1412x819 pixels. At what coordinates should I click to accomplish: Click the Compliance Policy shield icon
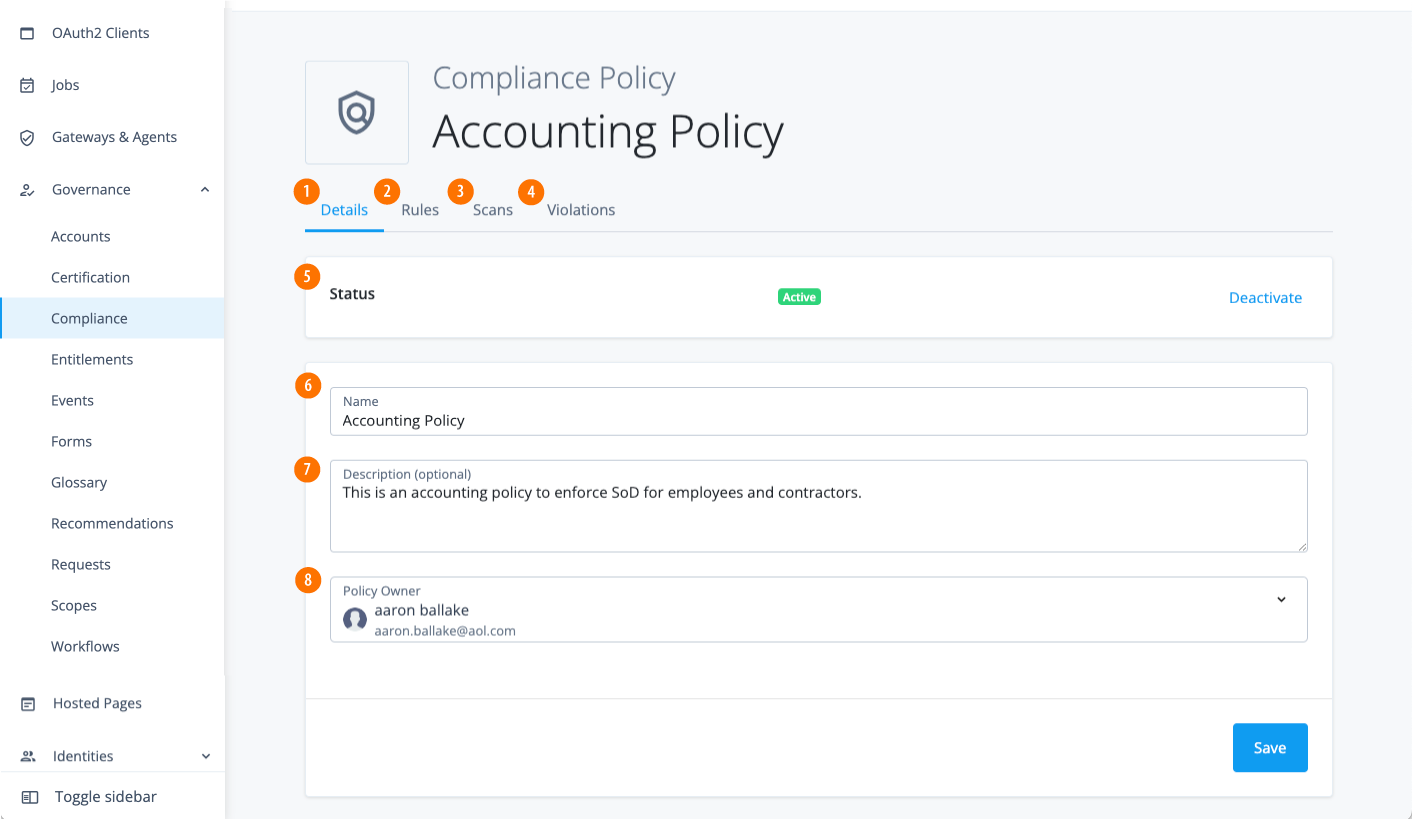tap(357, 113)
